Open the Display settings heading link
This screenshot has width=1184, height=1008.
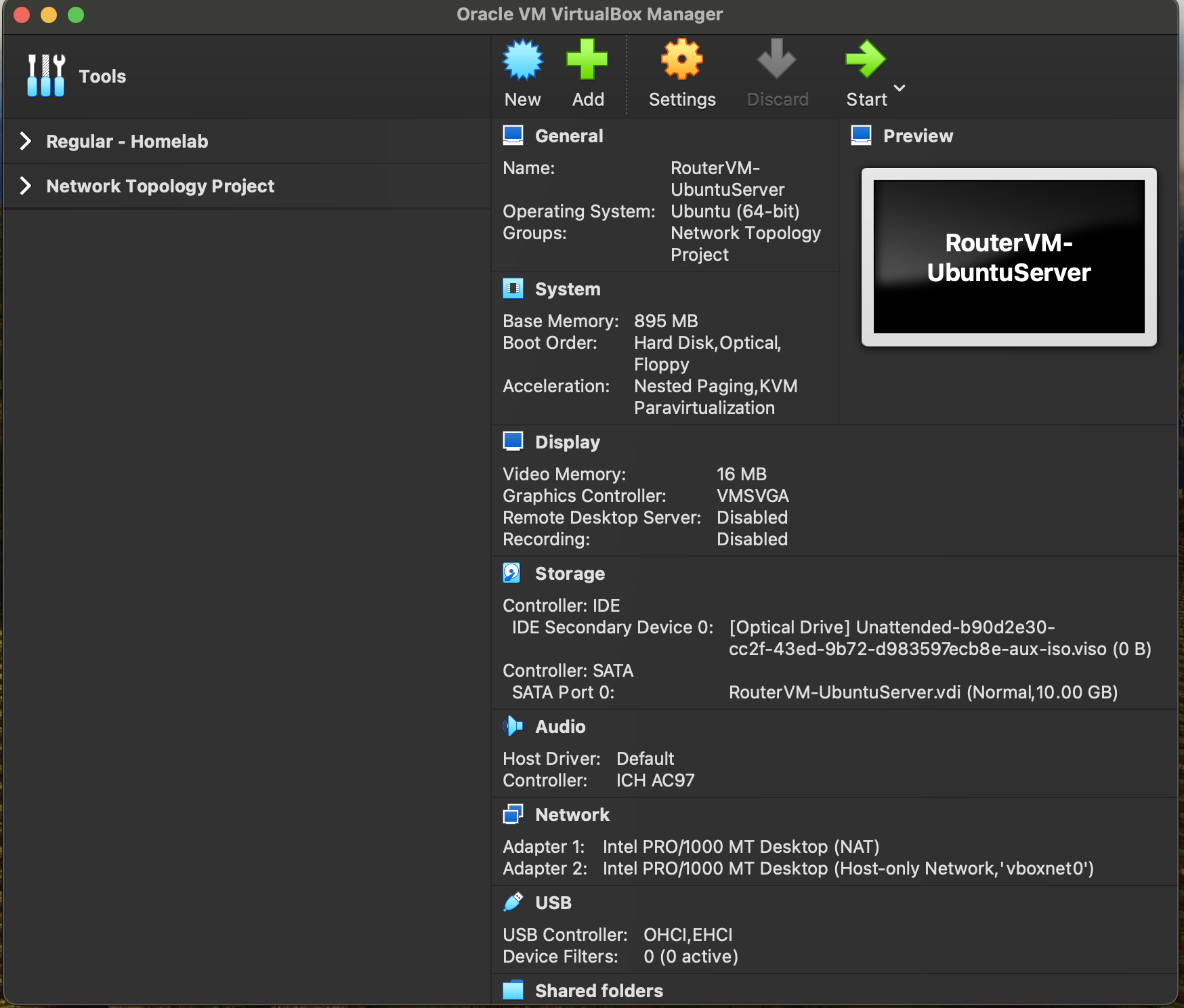568,442
